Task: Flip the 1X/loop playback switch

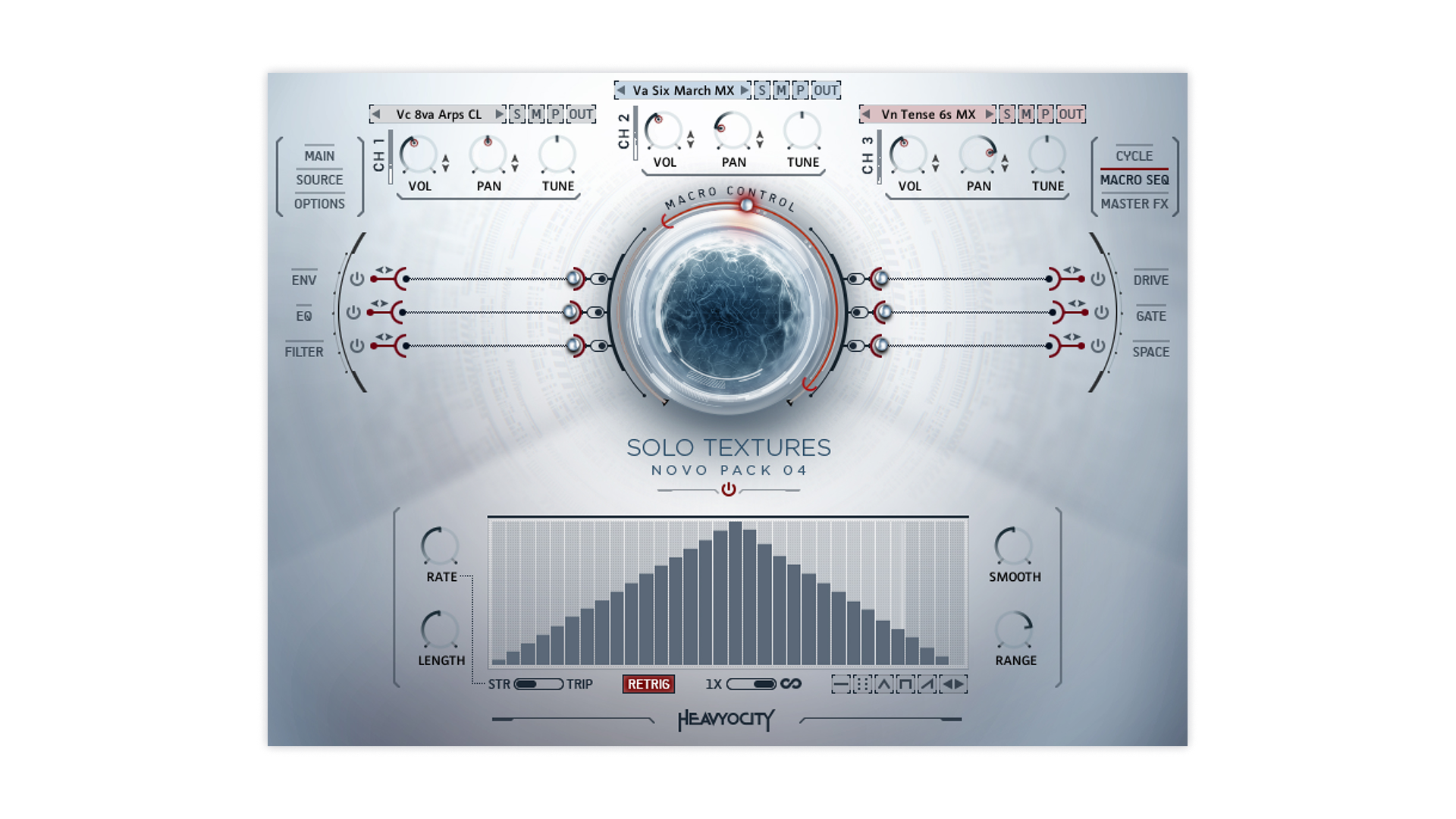Action: (752, 684)
